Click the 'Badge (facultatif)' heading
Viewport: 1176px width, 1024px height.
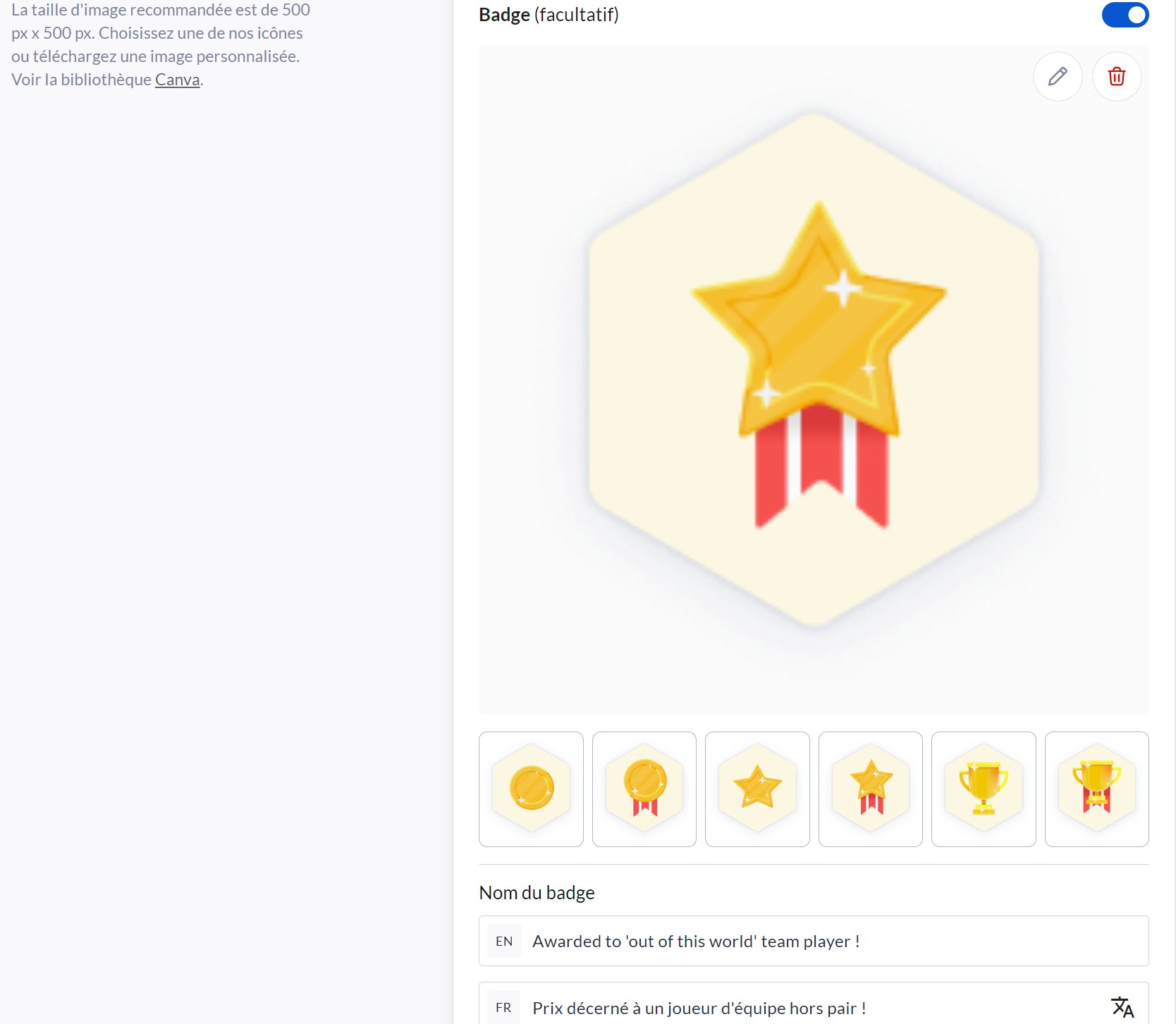click(549, 15)
